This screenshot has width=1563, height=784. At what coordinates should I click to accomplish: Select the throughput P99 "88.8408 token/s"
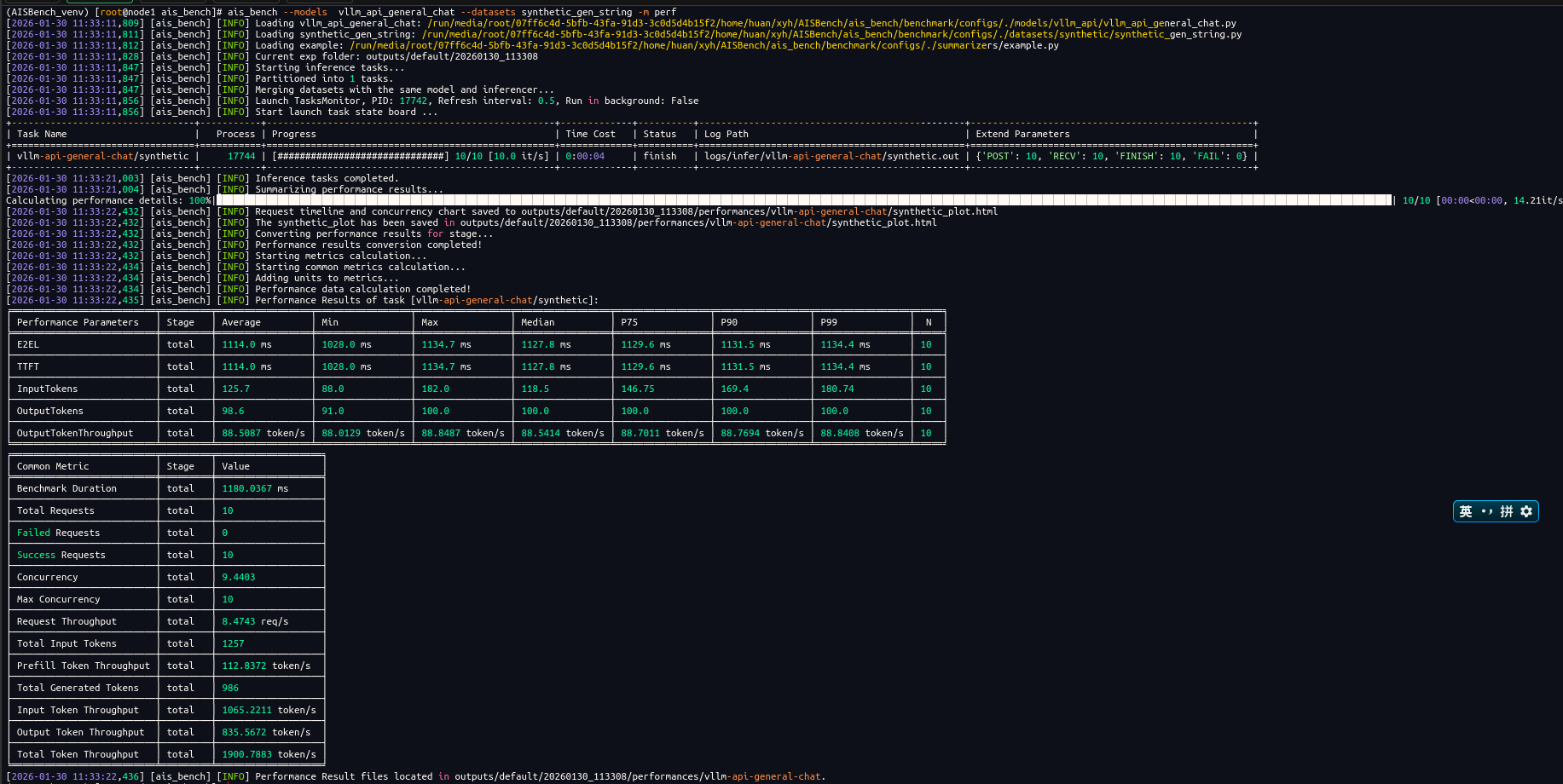(x=862, y=433)
